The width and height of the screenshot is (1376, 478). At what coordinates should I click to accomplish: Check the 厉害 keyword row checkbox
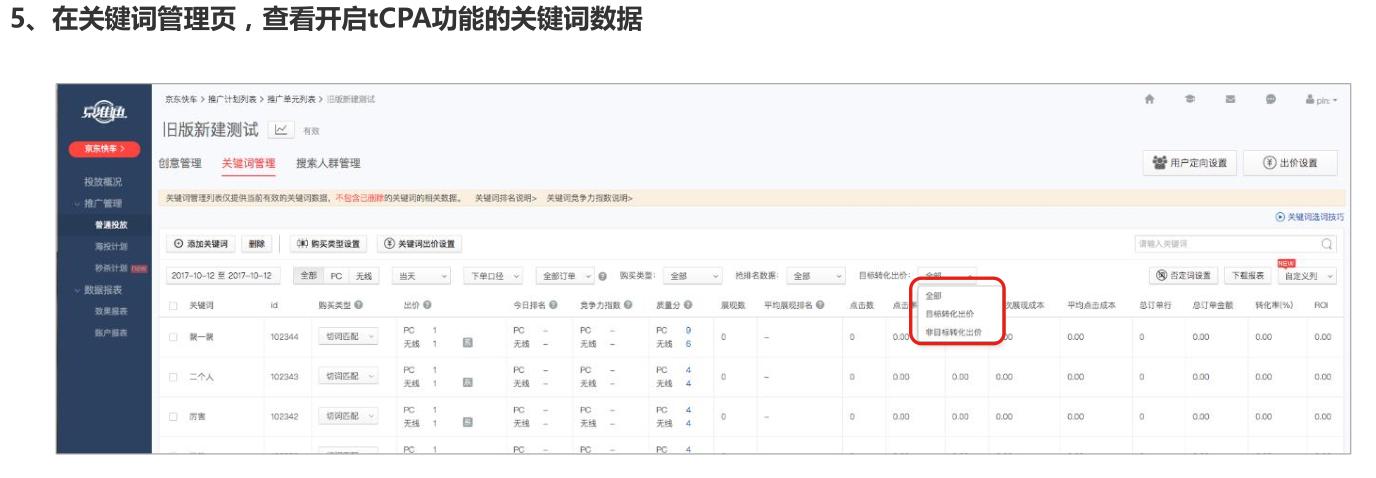174,416
